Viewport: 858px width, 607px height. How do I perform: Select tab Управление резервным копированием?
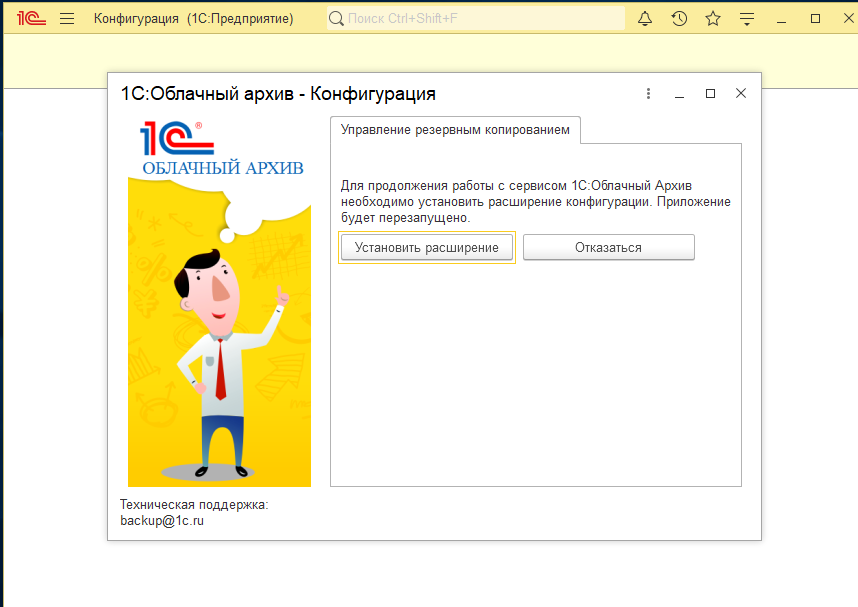click(455, 130)
